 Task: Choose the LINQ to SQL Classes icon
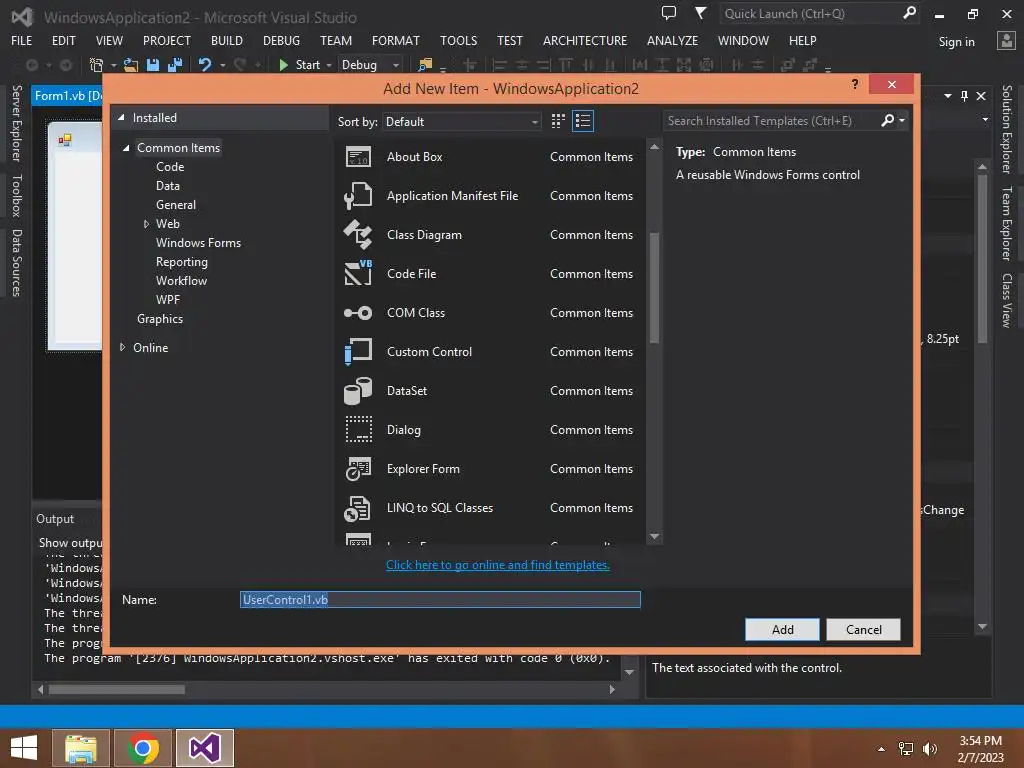(358, 508)
